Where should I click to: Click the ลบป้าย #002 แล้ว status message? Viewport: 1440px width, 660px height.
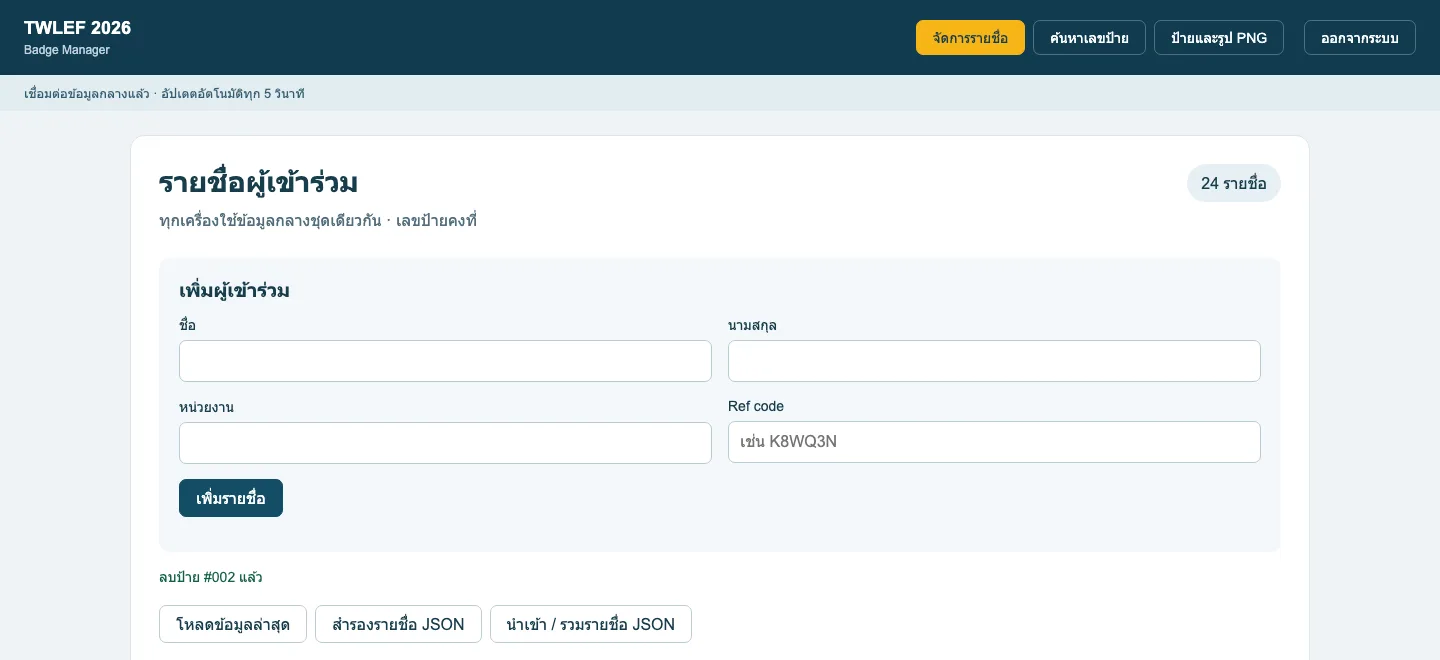tap(211, 577)
